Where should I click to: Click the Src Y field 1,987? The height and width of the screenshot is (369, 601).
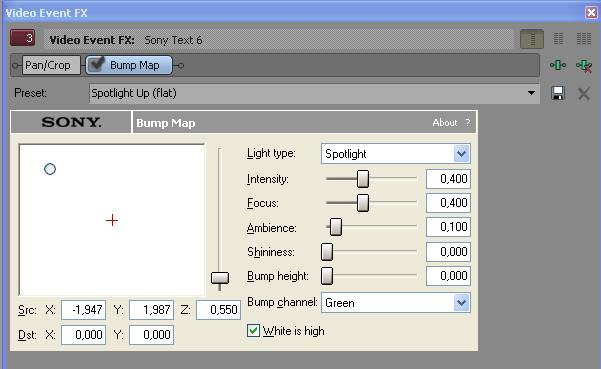tap(151, 310)
